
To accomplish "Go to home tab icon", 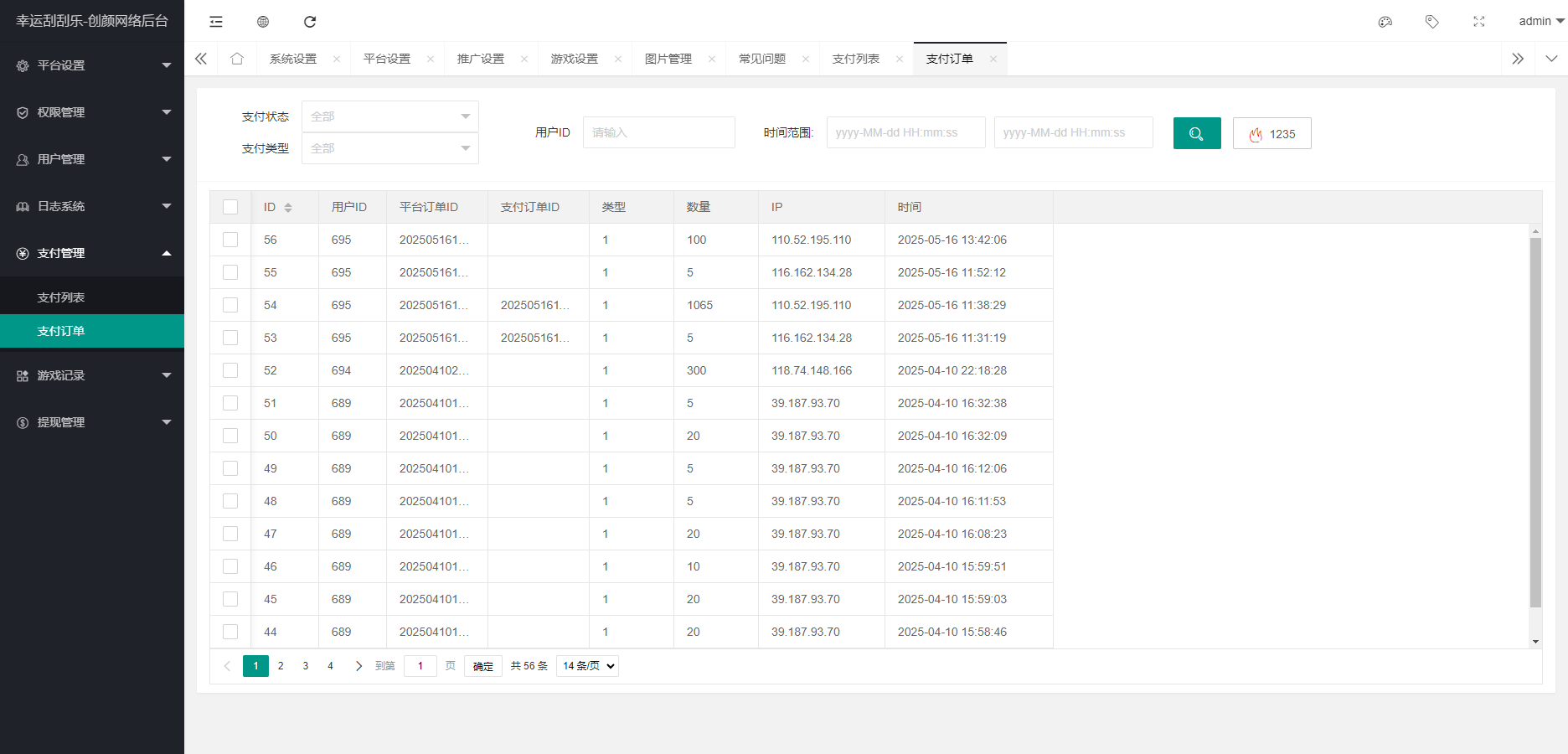I will coord(237,59).
